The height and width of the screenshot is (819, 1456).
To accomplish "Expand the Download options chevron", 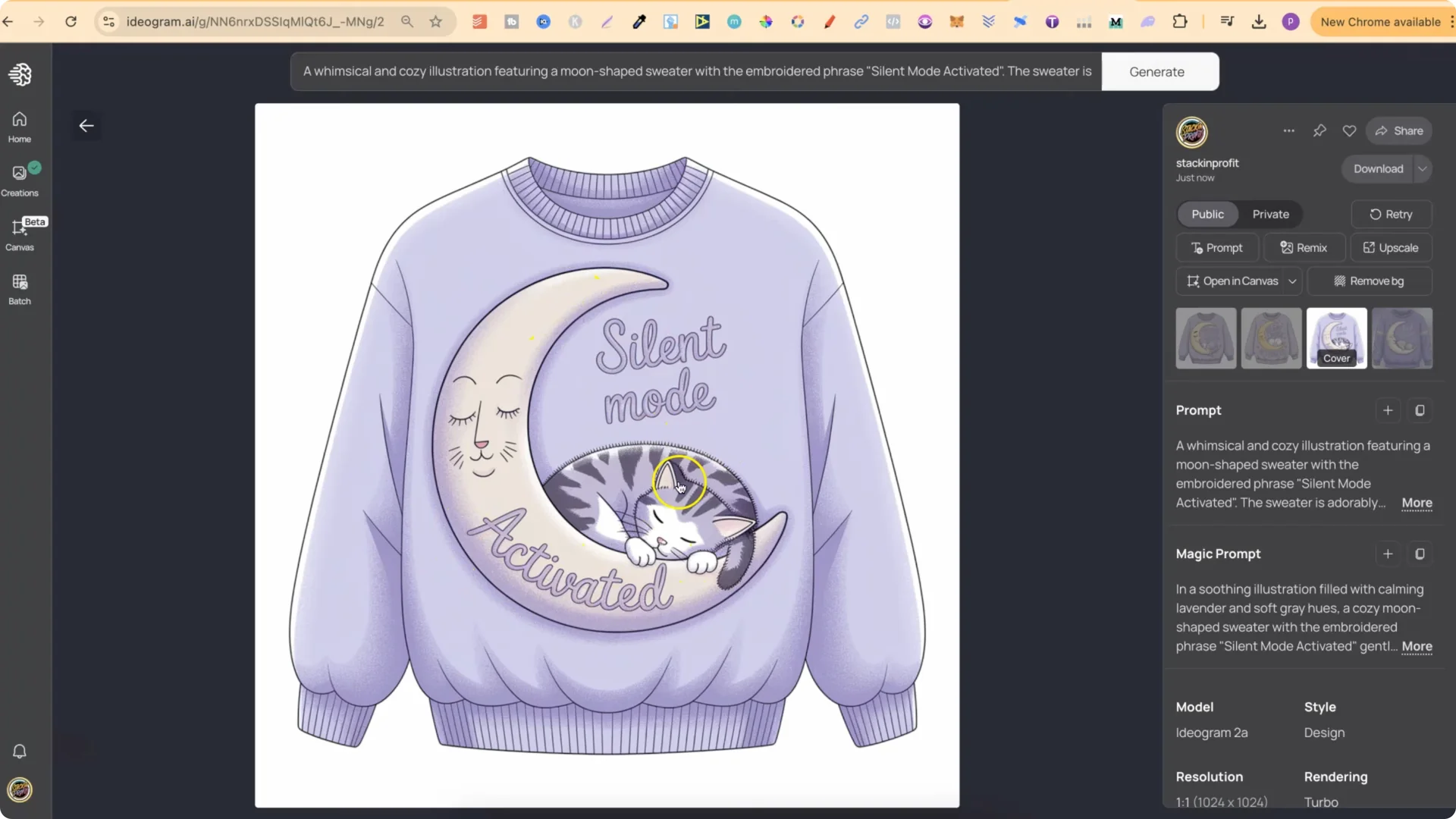I will point(1422,168).
